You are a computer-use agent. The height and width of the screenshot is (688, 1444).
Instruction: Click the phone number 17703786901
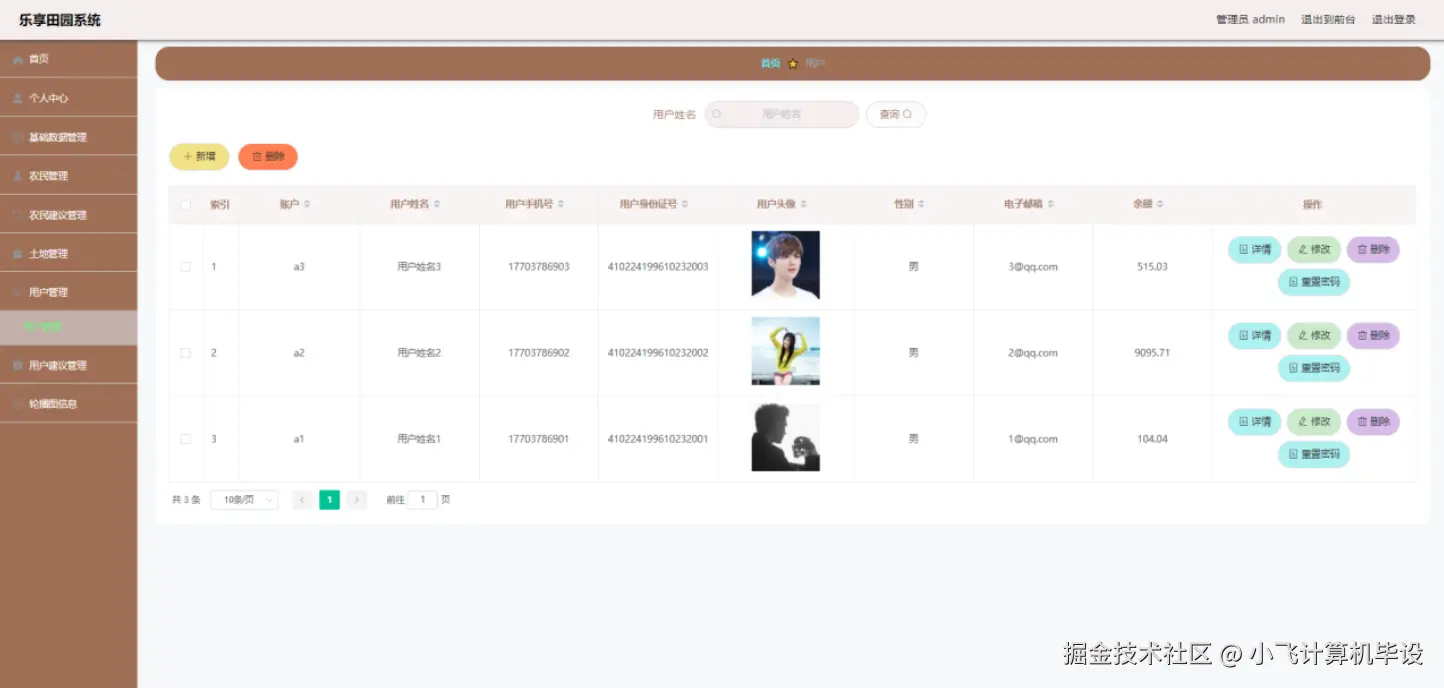coord(539,439)
